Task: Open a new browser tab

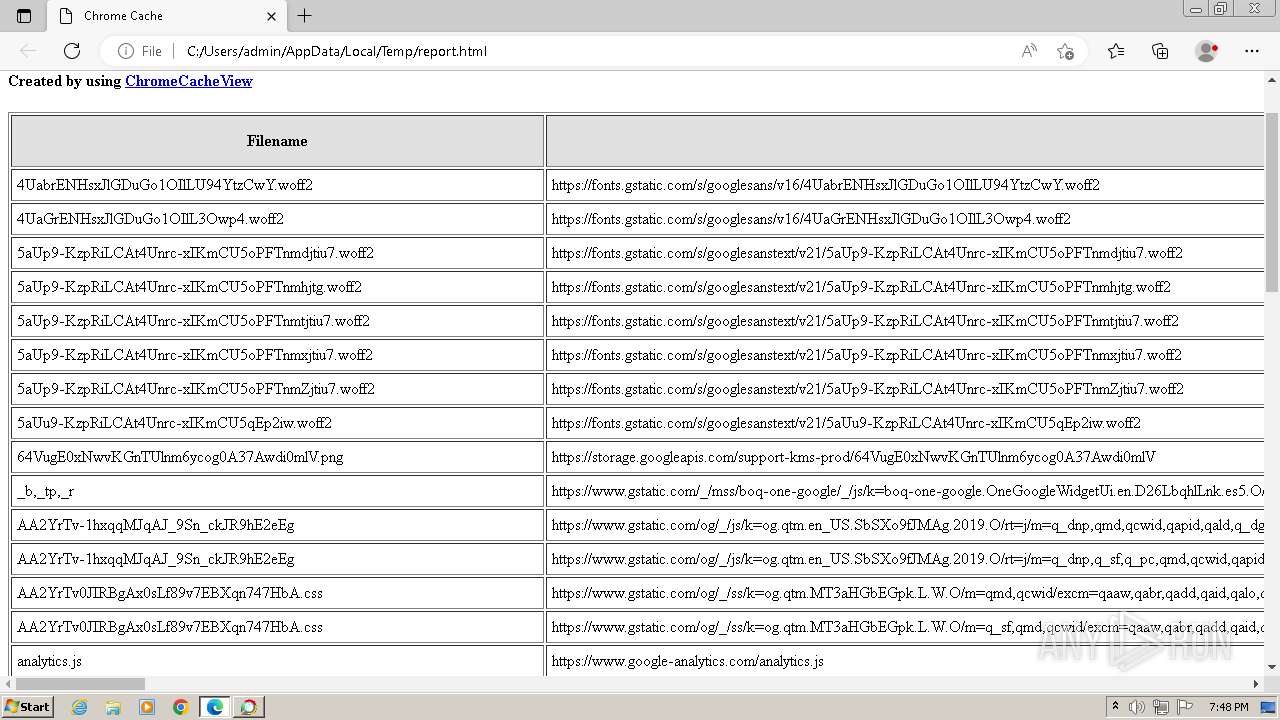Action: (x=305, y=16)
